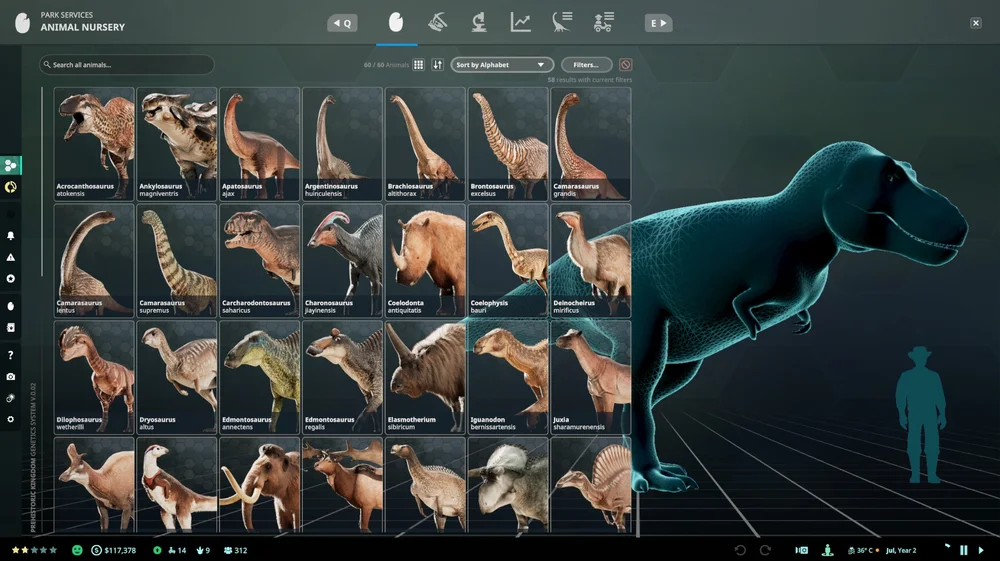Choose the Dryosaurus altus card

pyautogui.click(x=177, y=377)
